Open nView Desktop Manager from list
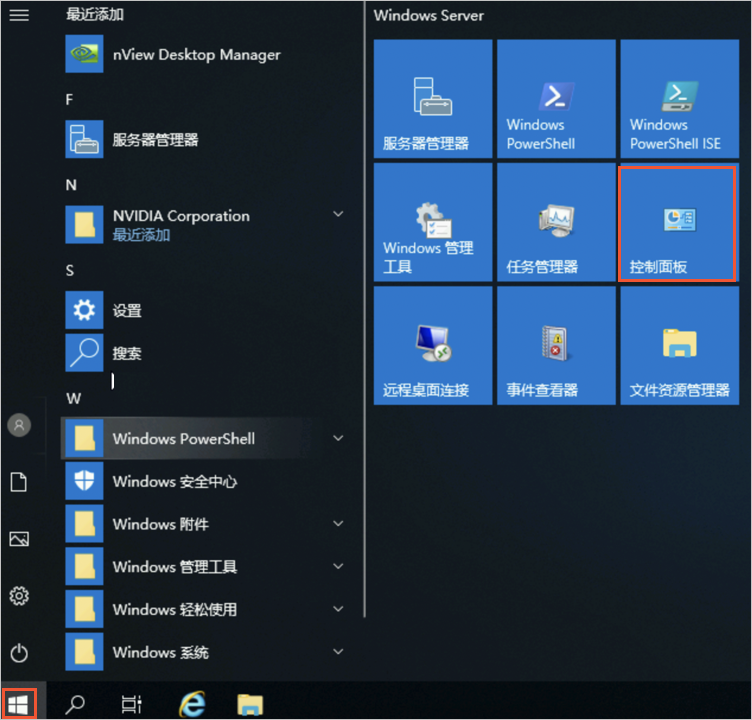Image resolution: width=752 pixels, height=720 pixels. [195, 55]
